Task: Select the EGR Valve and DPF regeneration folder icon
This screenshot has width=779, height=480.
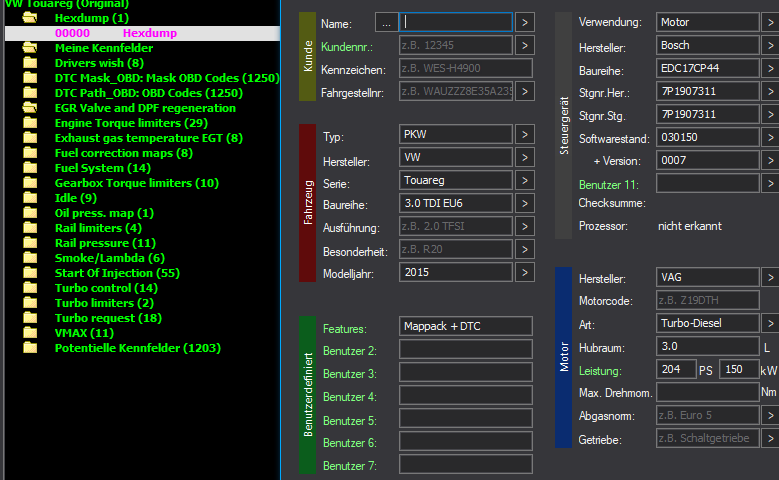Action: pos(30,108)
